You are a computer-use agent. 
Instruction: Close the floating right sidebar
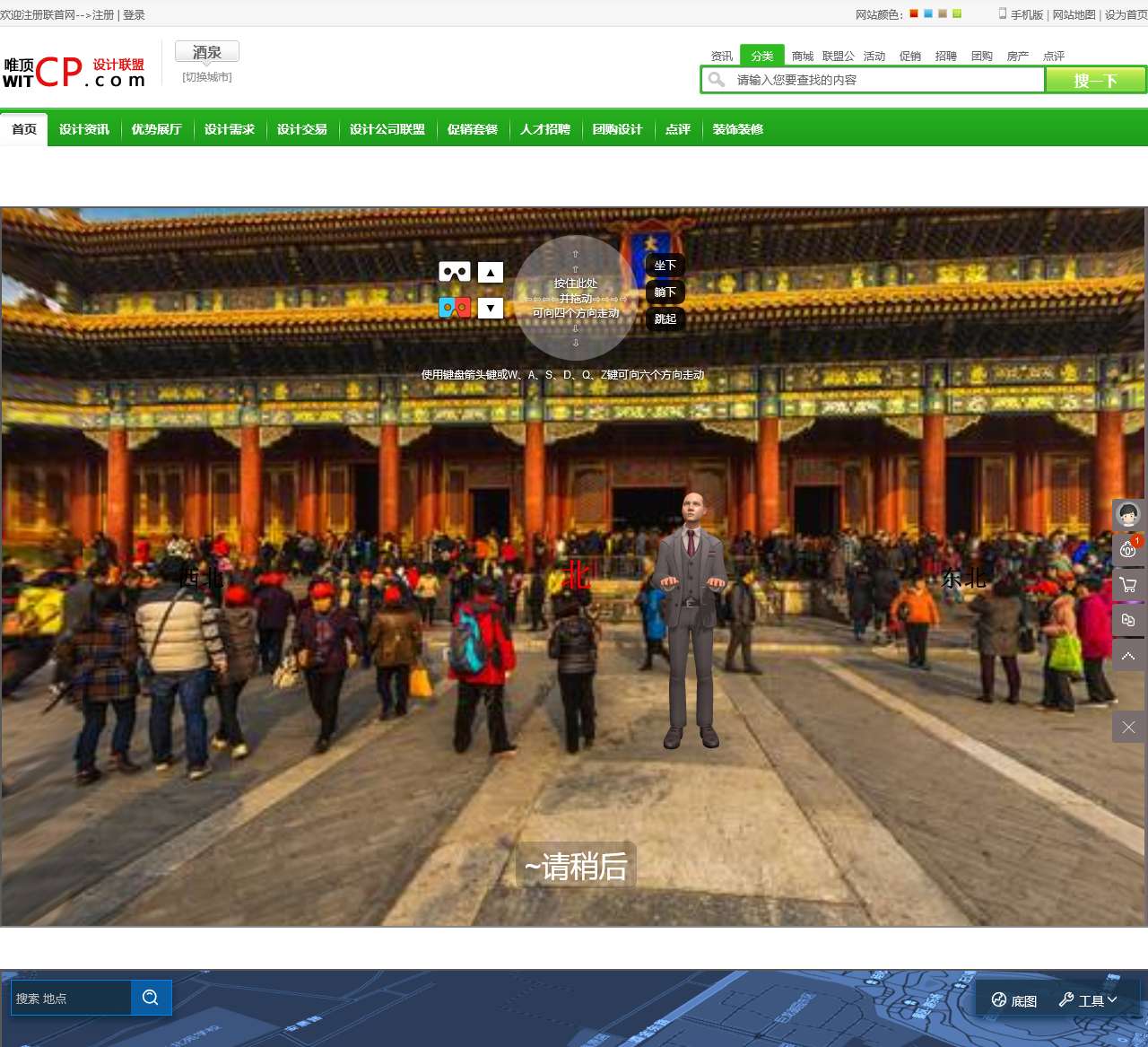(x=1128, y=727)
